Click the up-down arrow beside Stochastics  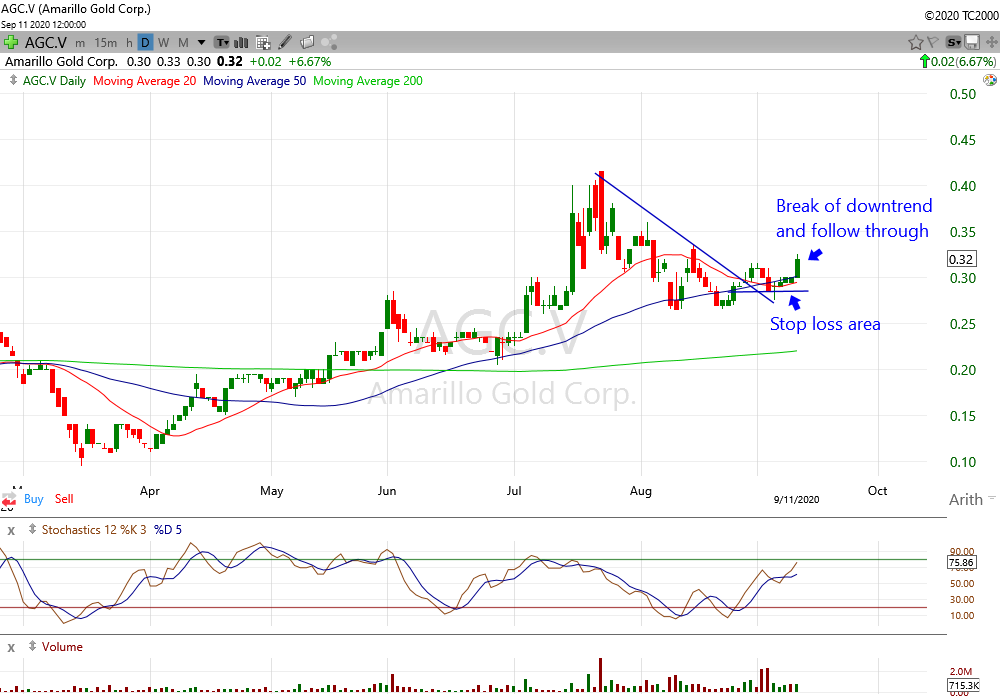(x=32, y=529)
